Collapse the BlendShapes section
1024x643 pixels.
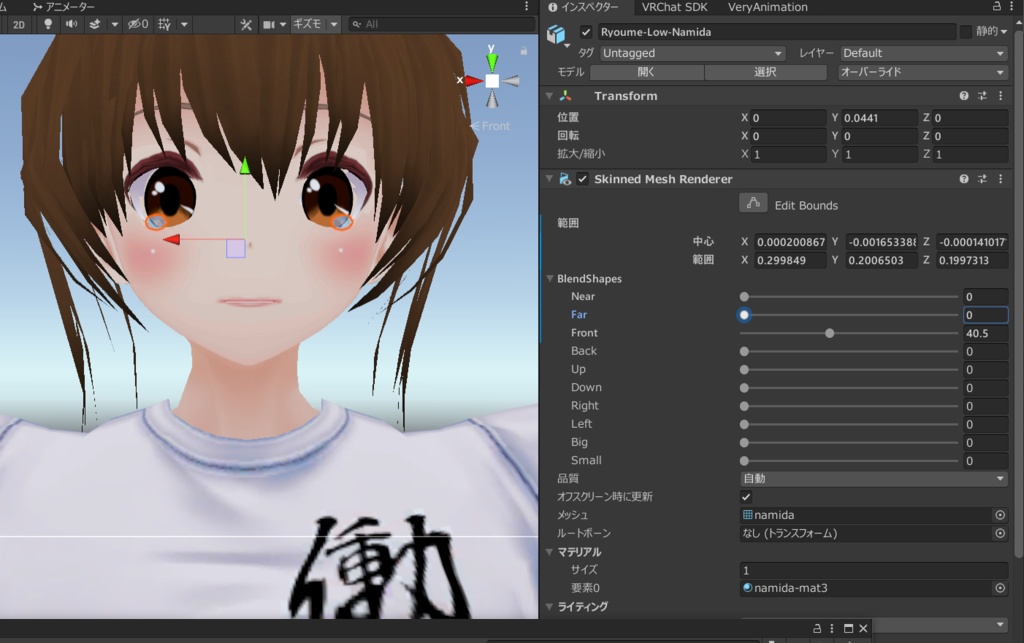pos(549,278)
